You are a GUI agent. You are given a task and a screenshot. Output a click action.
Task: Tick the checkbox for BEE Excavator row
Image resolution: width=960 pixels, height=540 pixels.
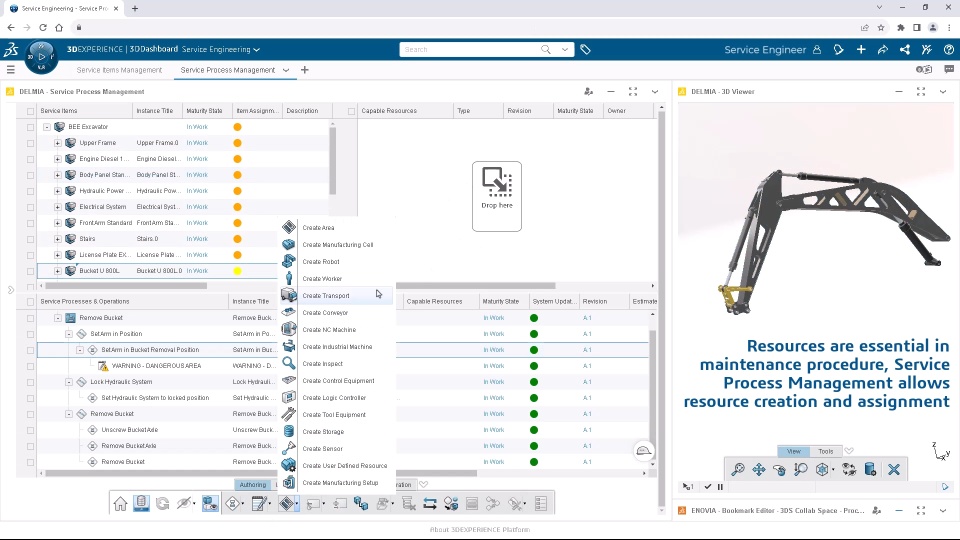click(x=31, y=127)
